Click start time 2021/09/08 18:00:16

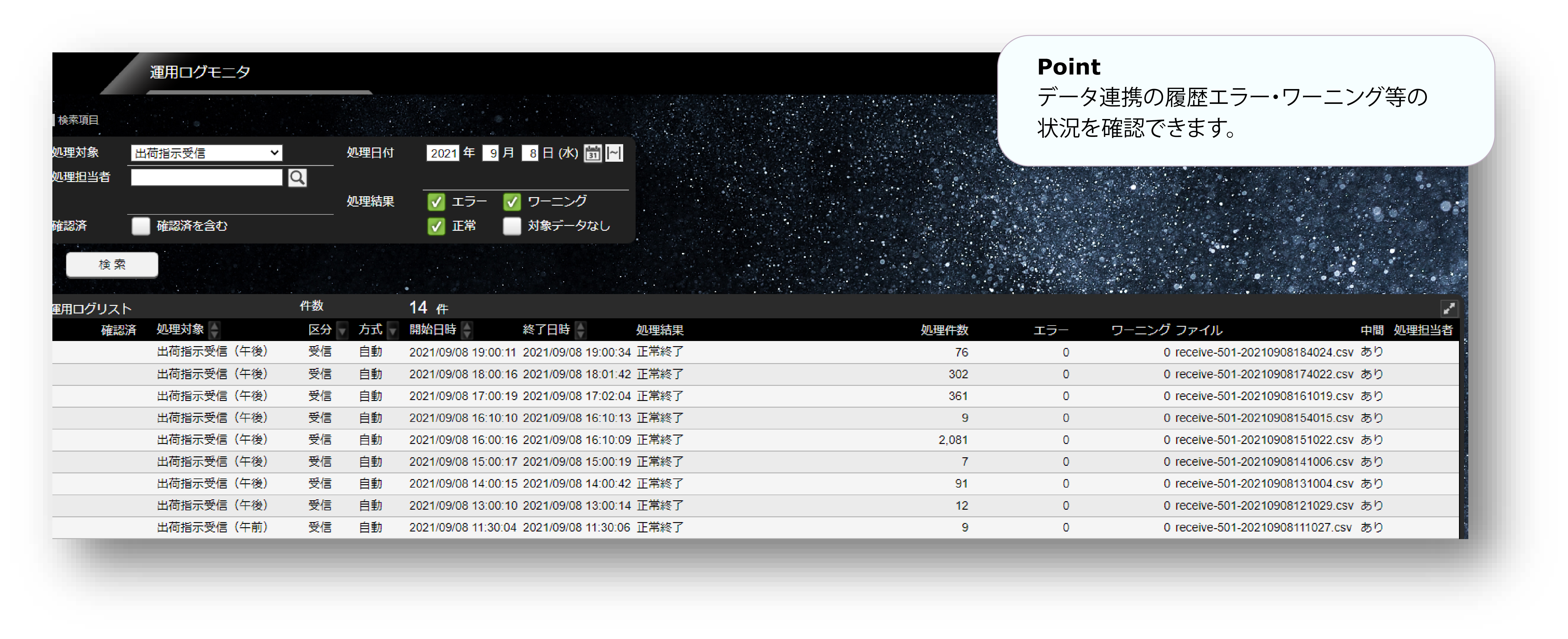463,374
